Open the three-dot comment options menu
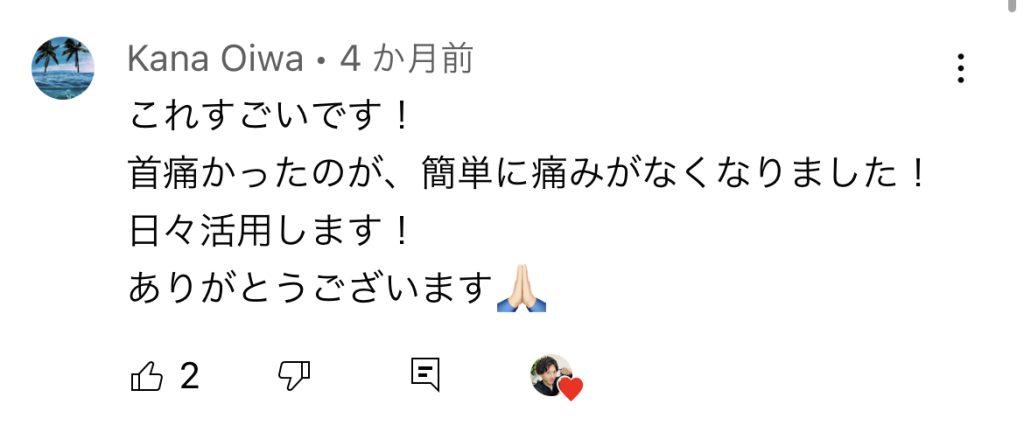 pos(961,69)
